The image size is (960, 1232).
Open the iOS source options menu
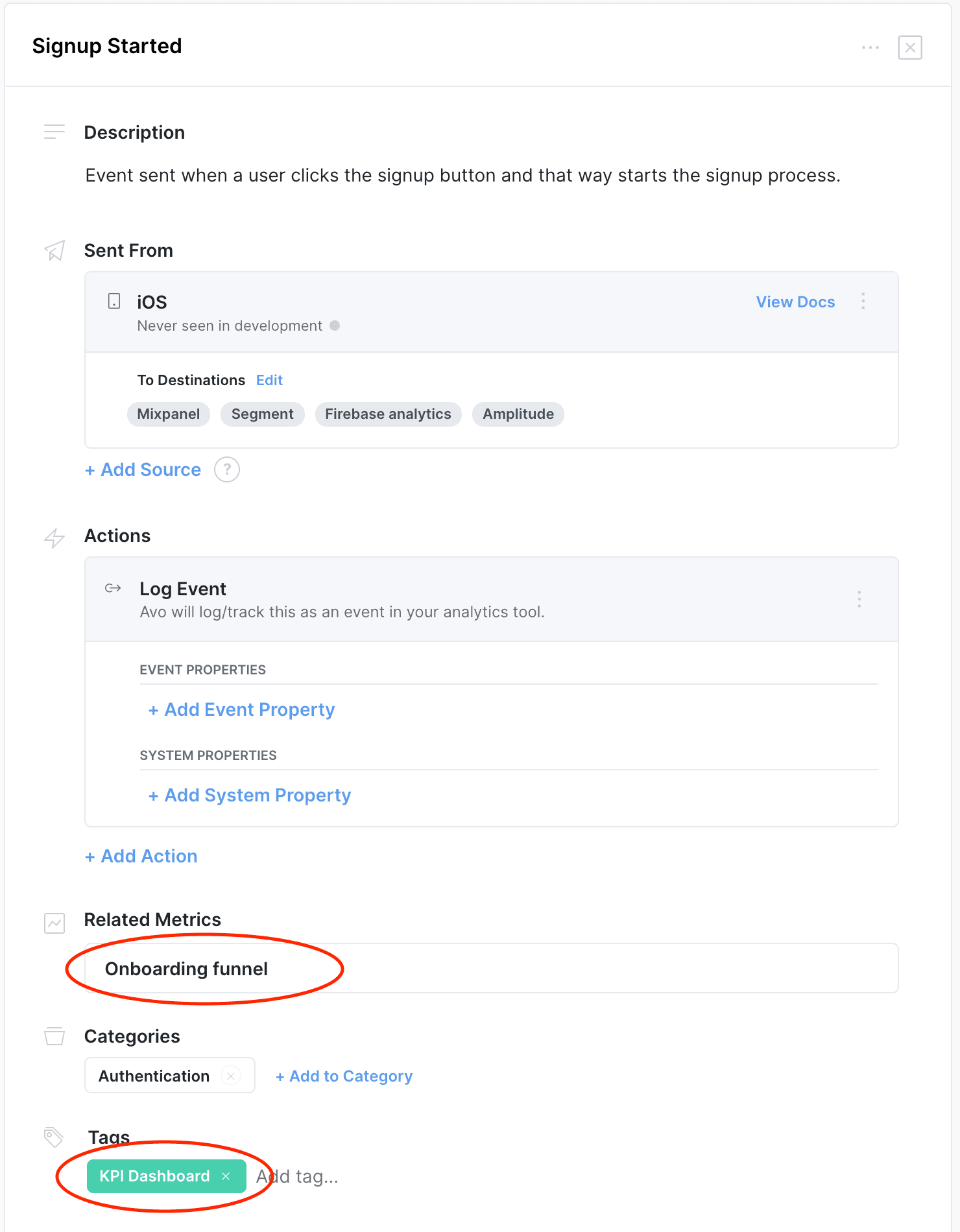(863, 302)
